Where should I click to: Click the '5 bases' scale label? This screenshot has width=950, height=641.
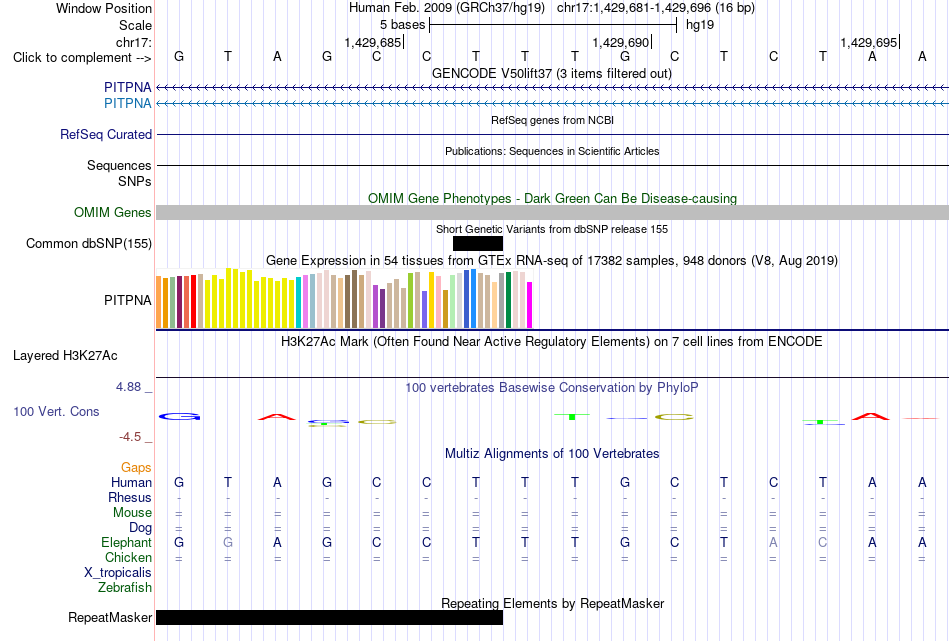point(403,25)
